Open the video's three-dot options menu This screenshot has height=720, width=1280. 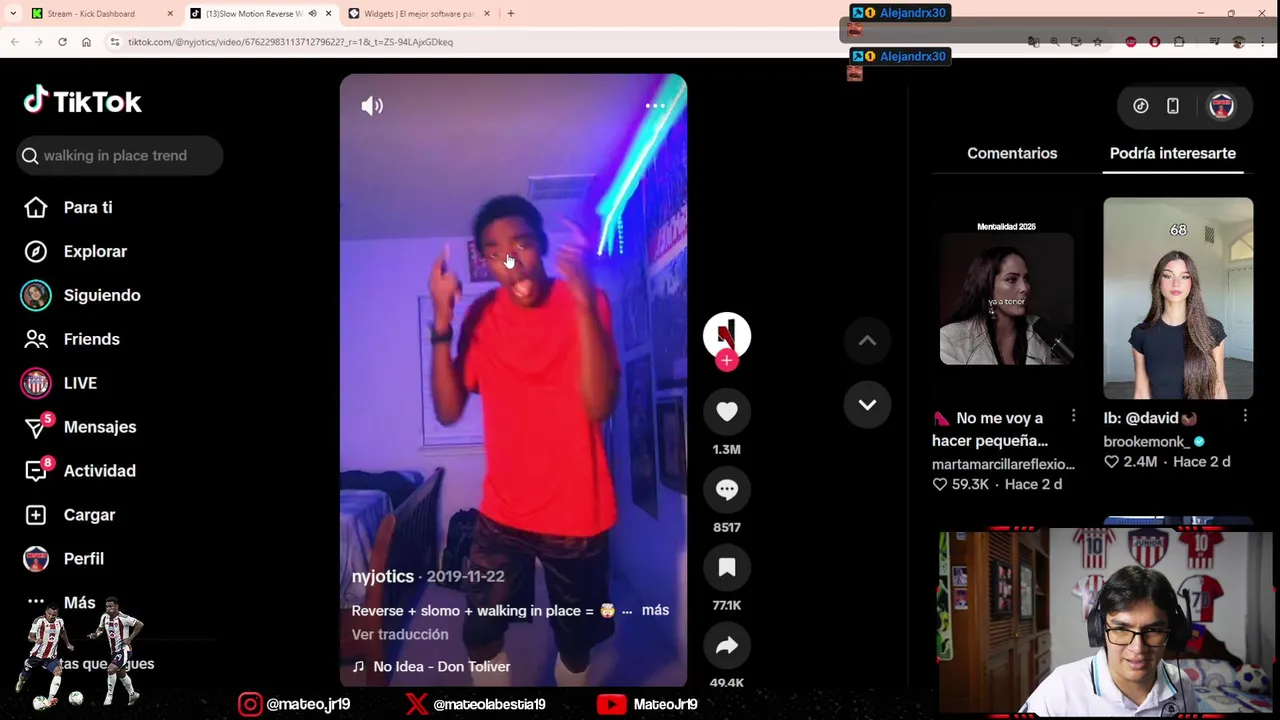(655, 105)
